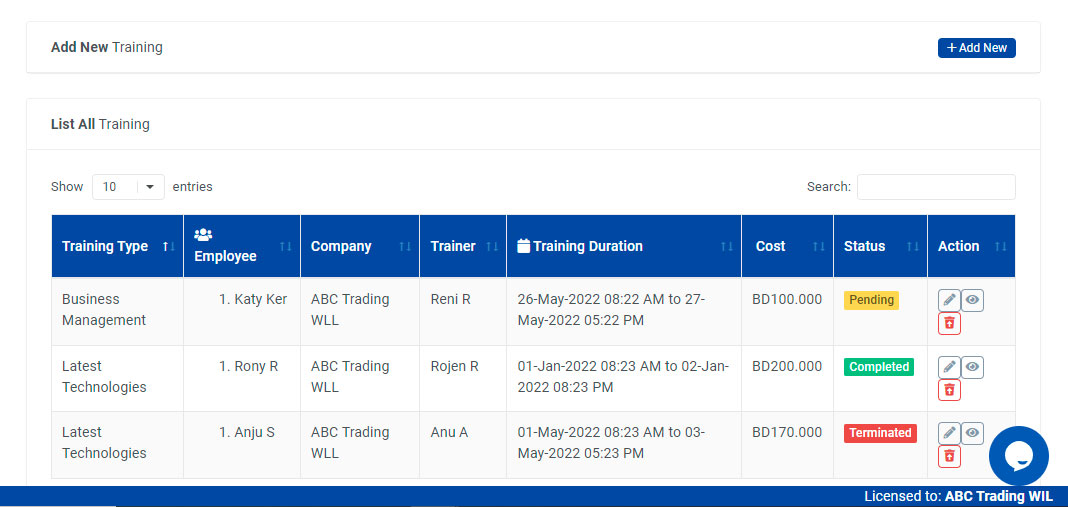Open the entries per page dropdown
This screenshot has height=507, width=1068.
[128, 187]
